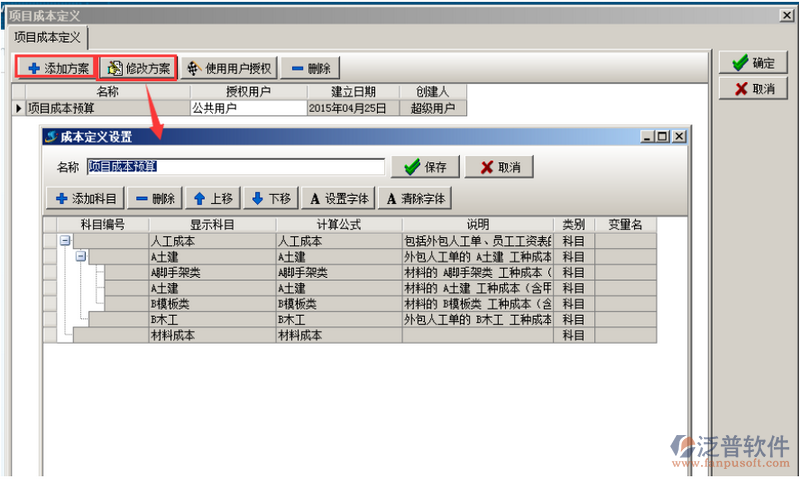Select the 项目成本定义 tab
This screenshot has width=800, height=479.
pos(47,37)
